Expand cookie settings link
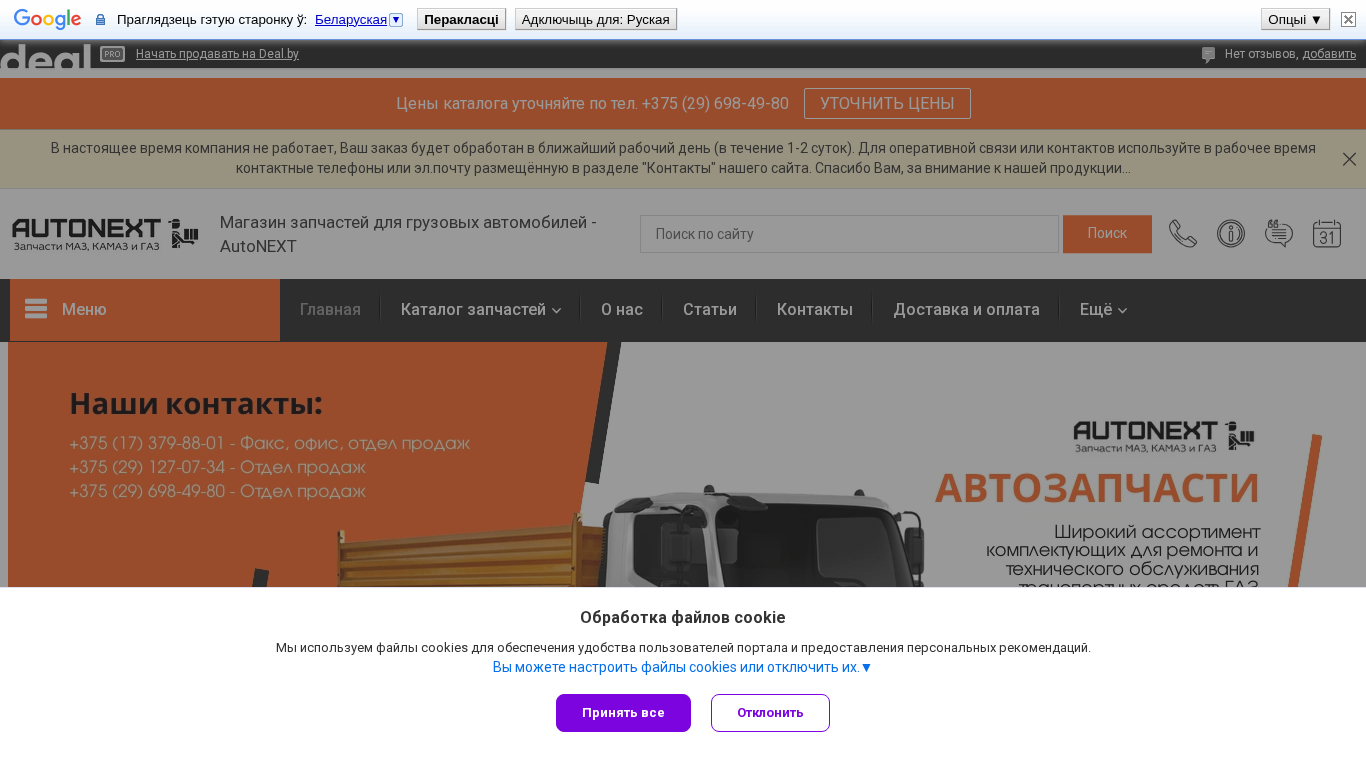Screen dimensions: 1366x768 pyautogui.click(x=682, y=667)
